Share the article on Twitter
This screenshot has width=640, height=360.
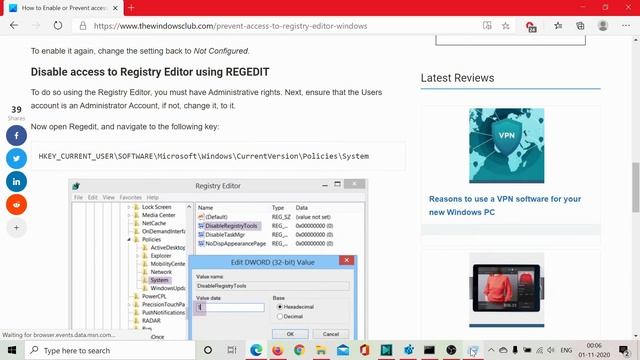(x=16, y=158)
